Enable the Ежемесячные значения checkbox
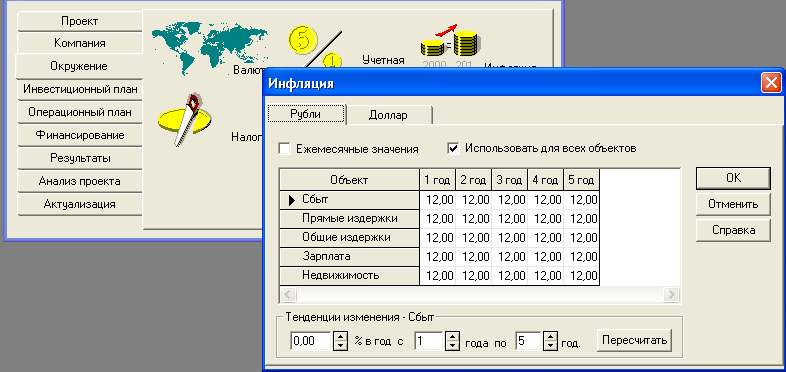This screenshot has width=786, height=372. click(284, 149)
